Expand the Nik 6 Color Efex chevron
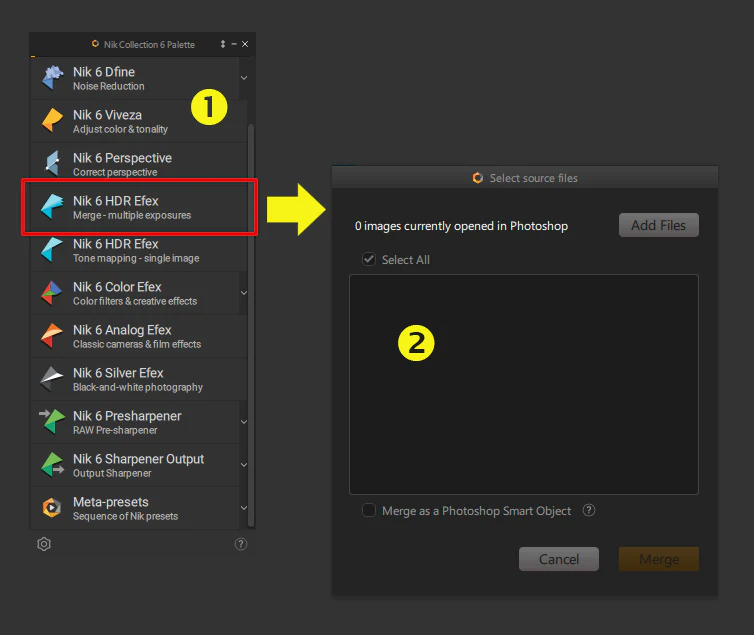 (244, 293)
